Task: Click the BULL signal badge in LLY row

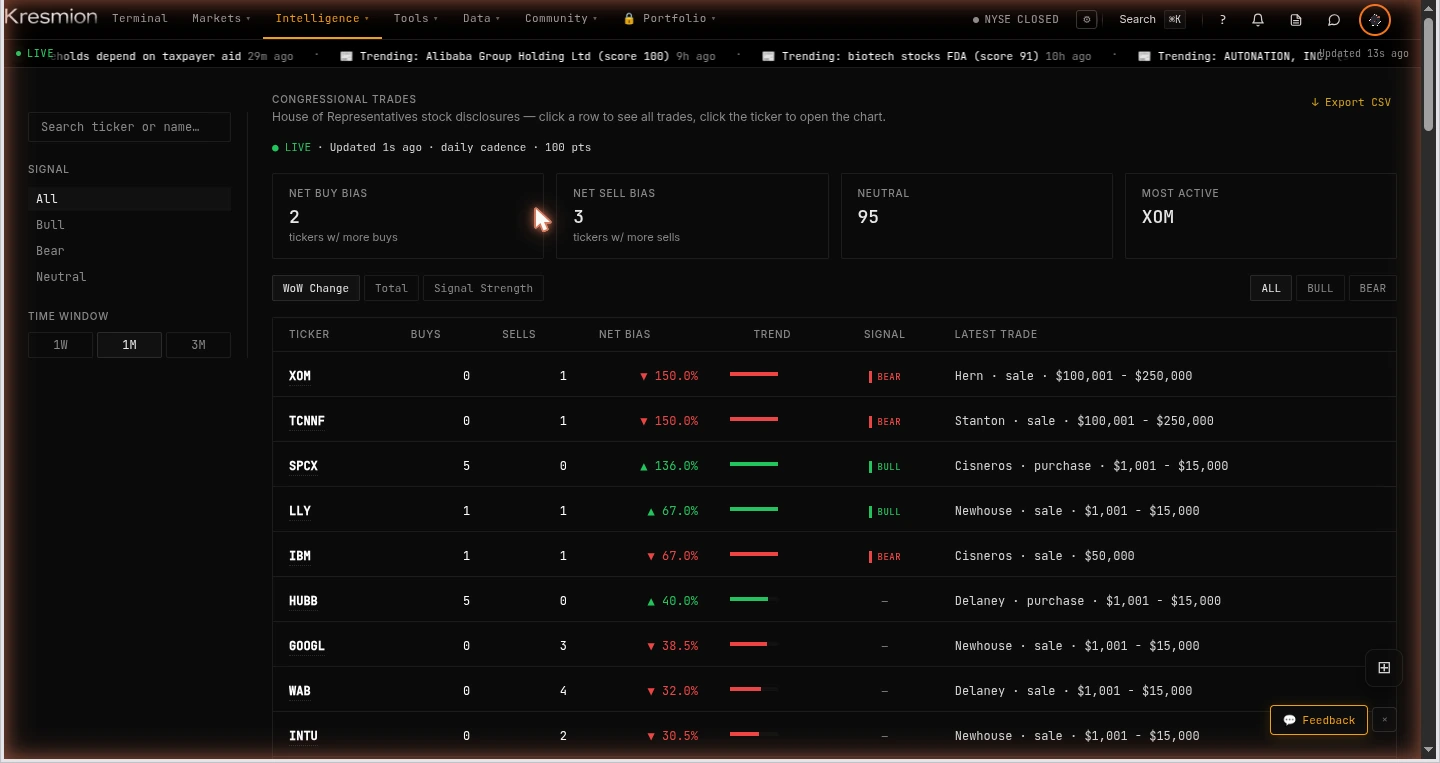Action: (x=885, y=512)
